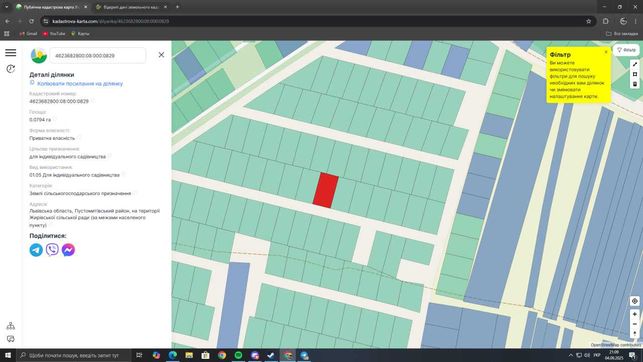Viewport: 643px width, 362px height.
Task: Copy the link to the parcel
Action: (80, 84)
